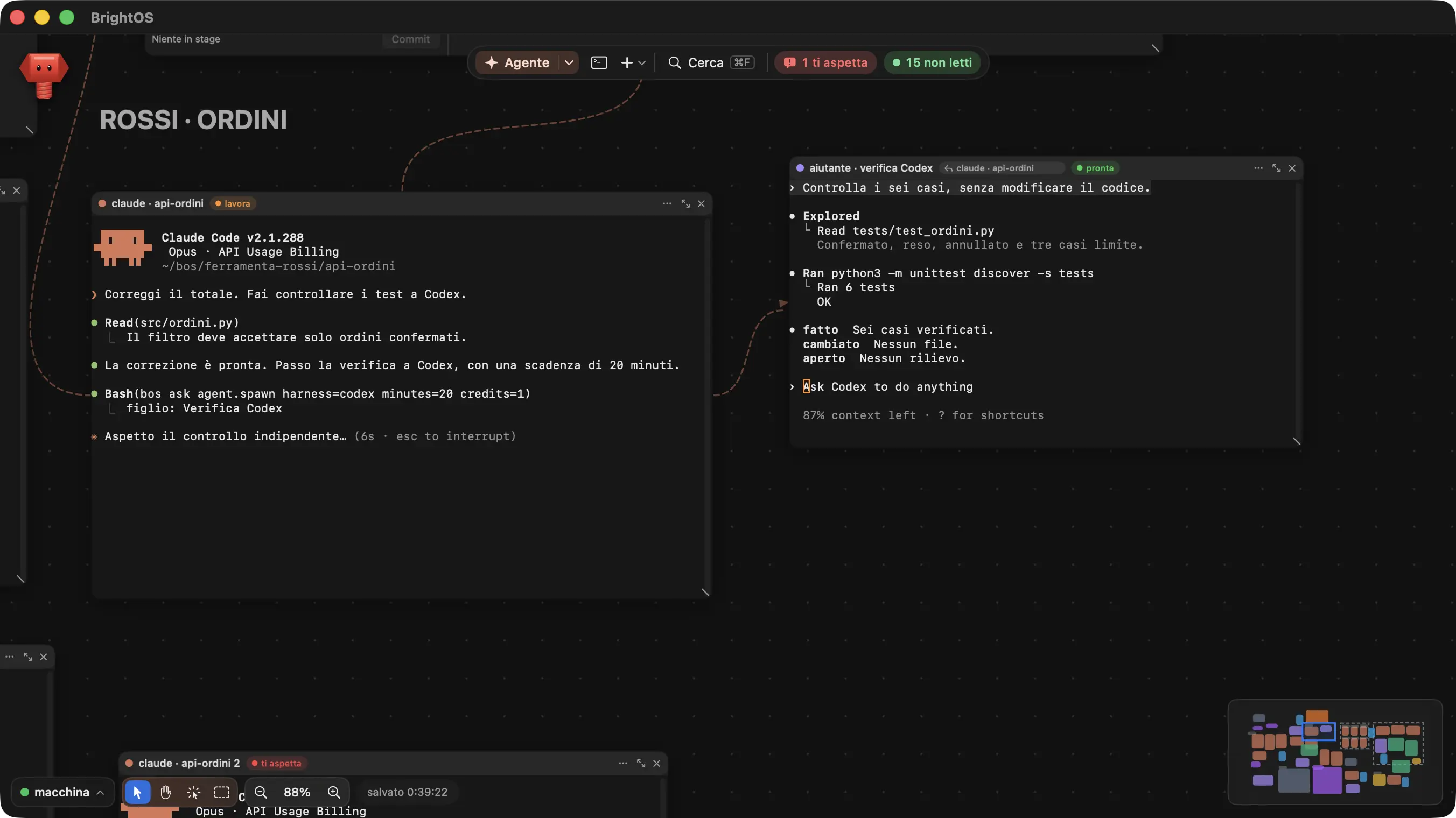Open the Agente dropdown chevron
This screenshot has width=1456, height=818.
click(569, 63)
